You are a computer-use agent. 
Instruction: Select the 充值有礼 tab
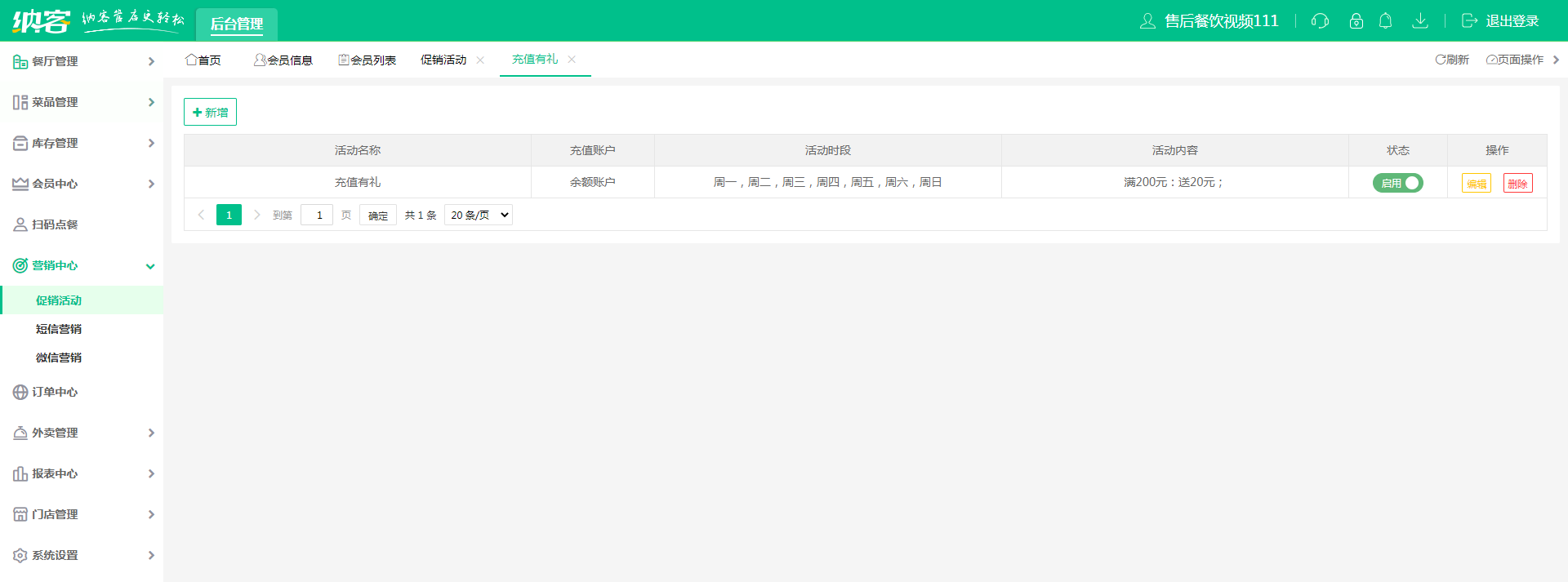point(535,60)
